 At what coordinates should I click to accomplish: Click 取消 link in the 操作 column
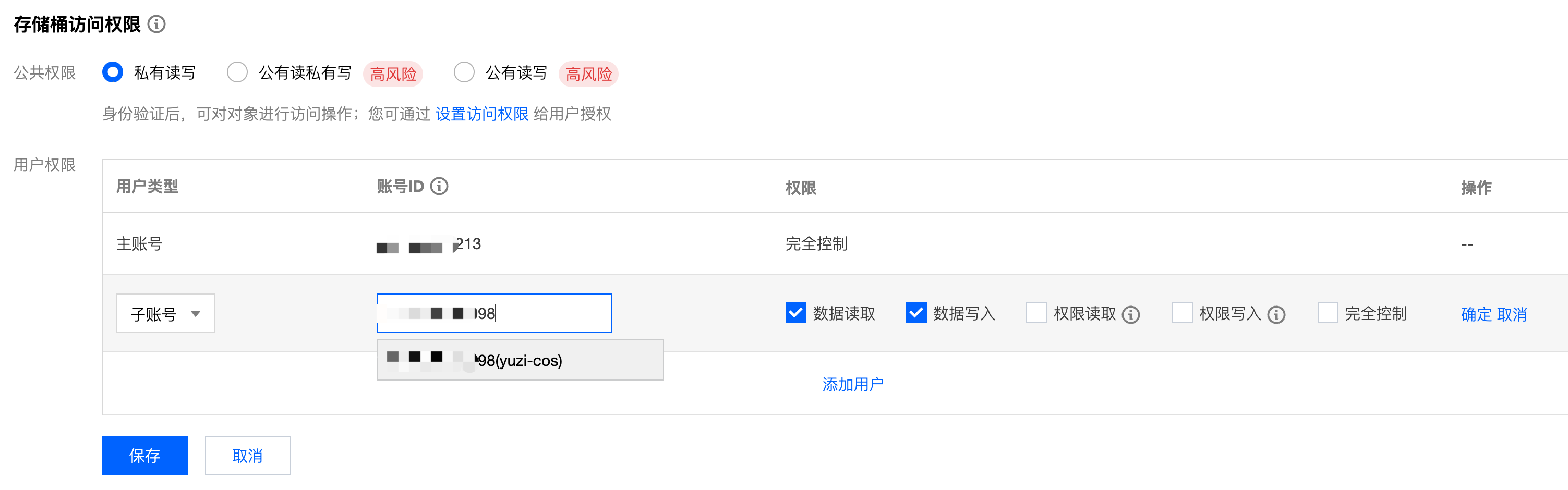tap(1512, 314)
